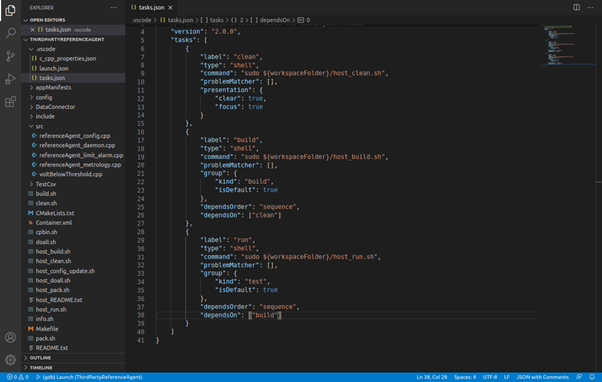The image size is (602, 382).
Task: Expand the Outline section
Action: click(x=40, y=358)
